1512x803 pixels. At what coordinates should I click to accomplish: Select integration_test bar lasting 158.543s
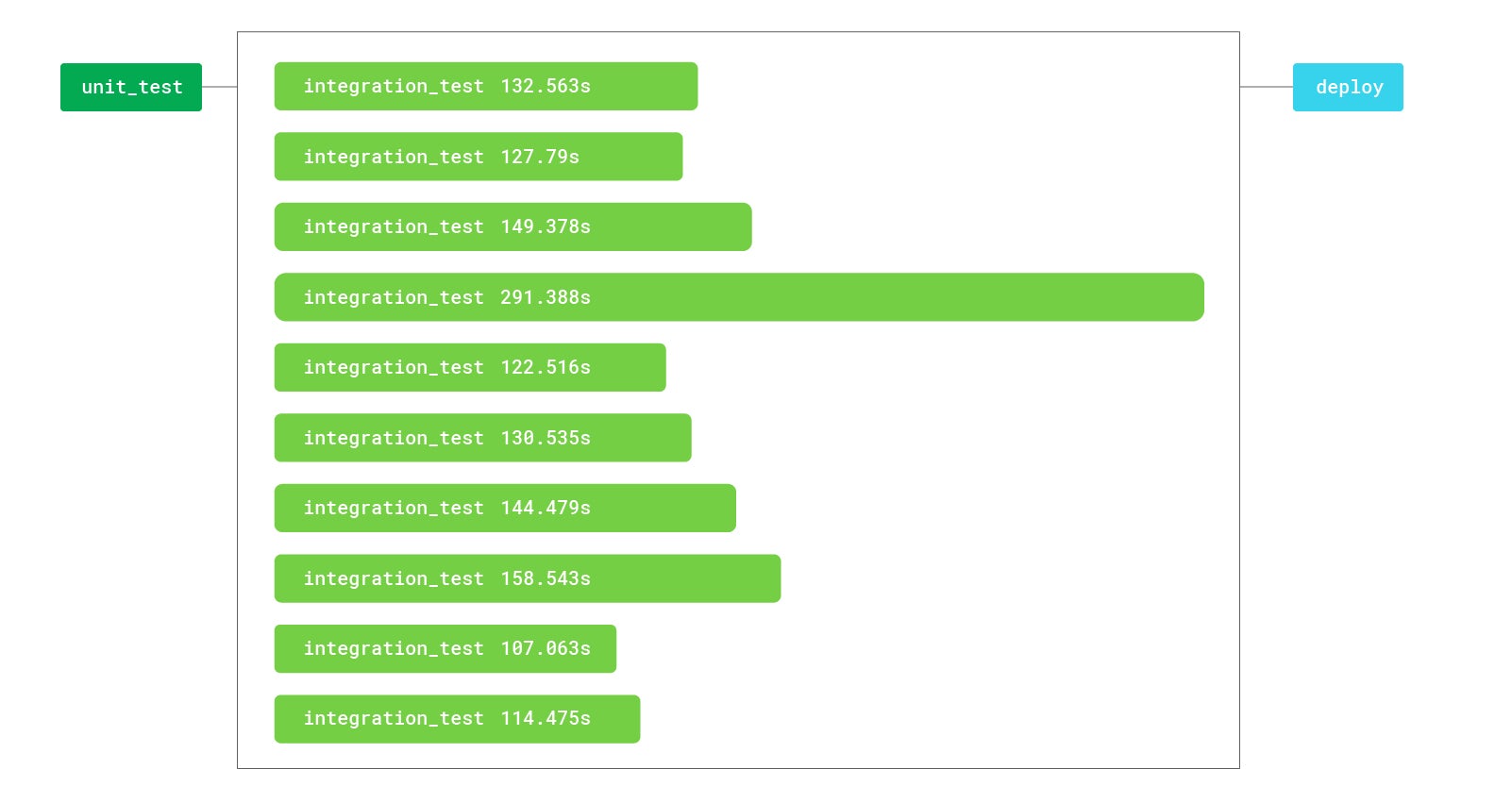pyautogui.click(x=528, y=578)
